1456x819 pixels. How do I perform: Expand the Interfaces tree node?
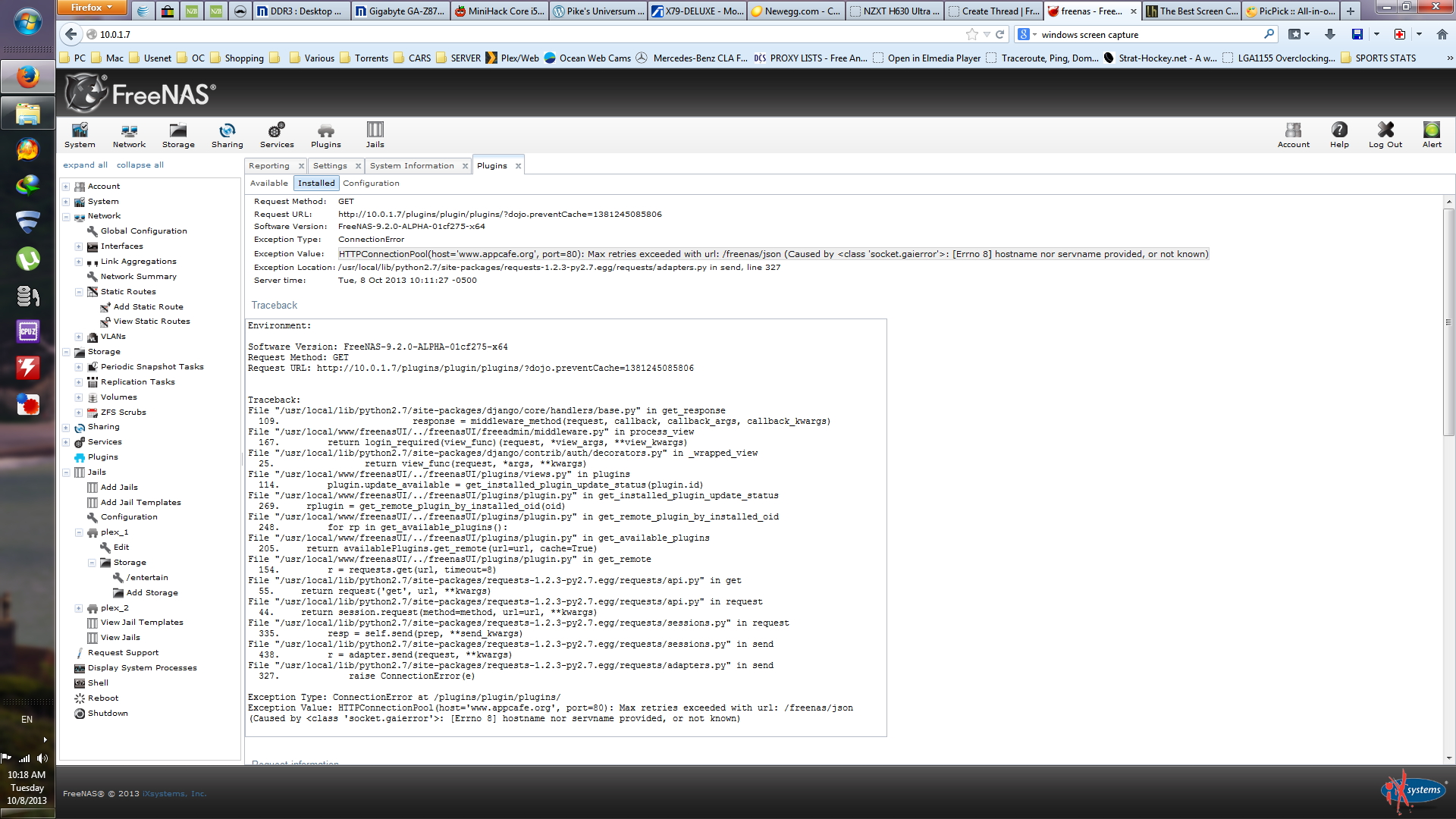coord(79,246)
